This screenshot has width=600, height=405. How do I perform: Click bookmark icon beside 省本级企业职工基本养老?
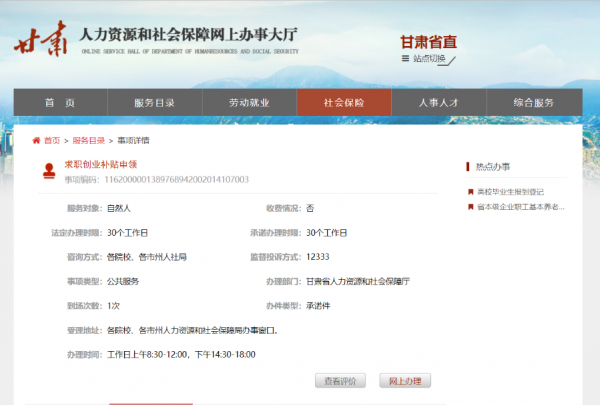(x=471, y=207)
